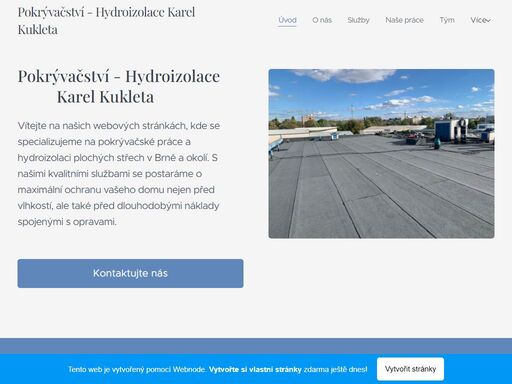The width and height of the screenshot is (512, 384).
Task: Click the main heading Pokrývačství - Hydroizolace Karel Kukleta
Action: click(119, 86)
